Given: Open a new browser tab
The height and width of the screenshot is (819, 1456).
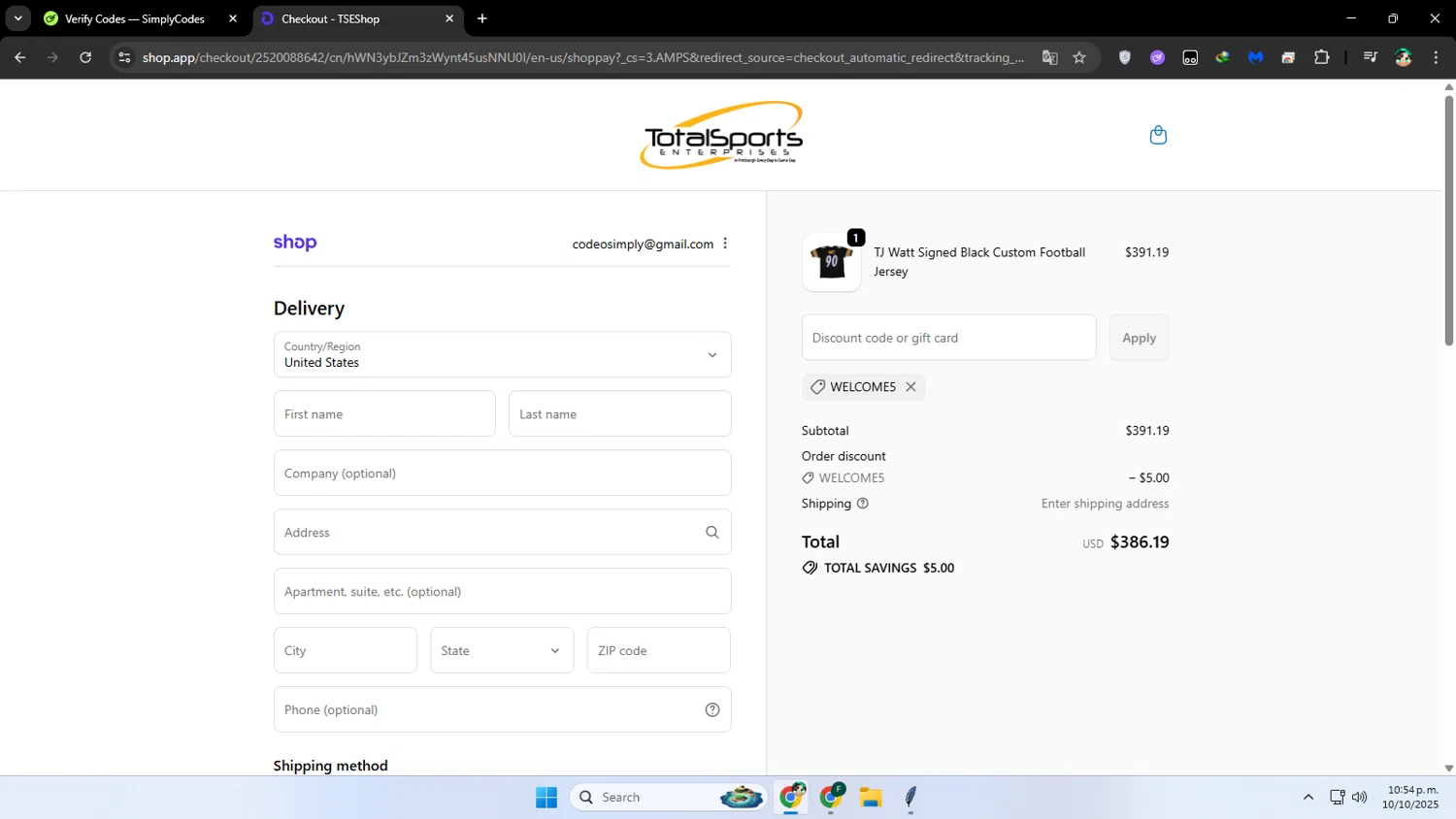Looking at the screenshot, I should coord(482,18).
